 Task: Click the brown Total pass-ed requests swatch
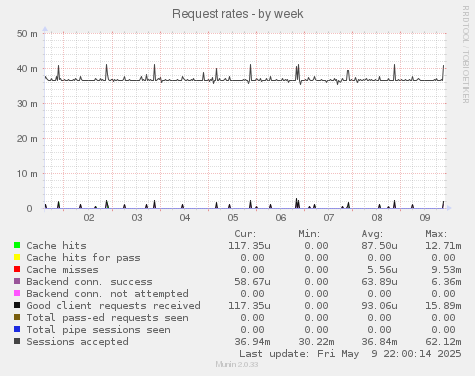17,317
